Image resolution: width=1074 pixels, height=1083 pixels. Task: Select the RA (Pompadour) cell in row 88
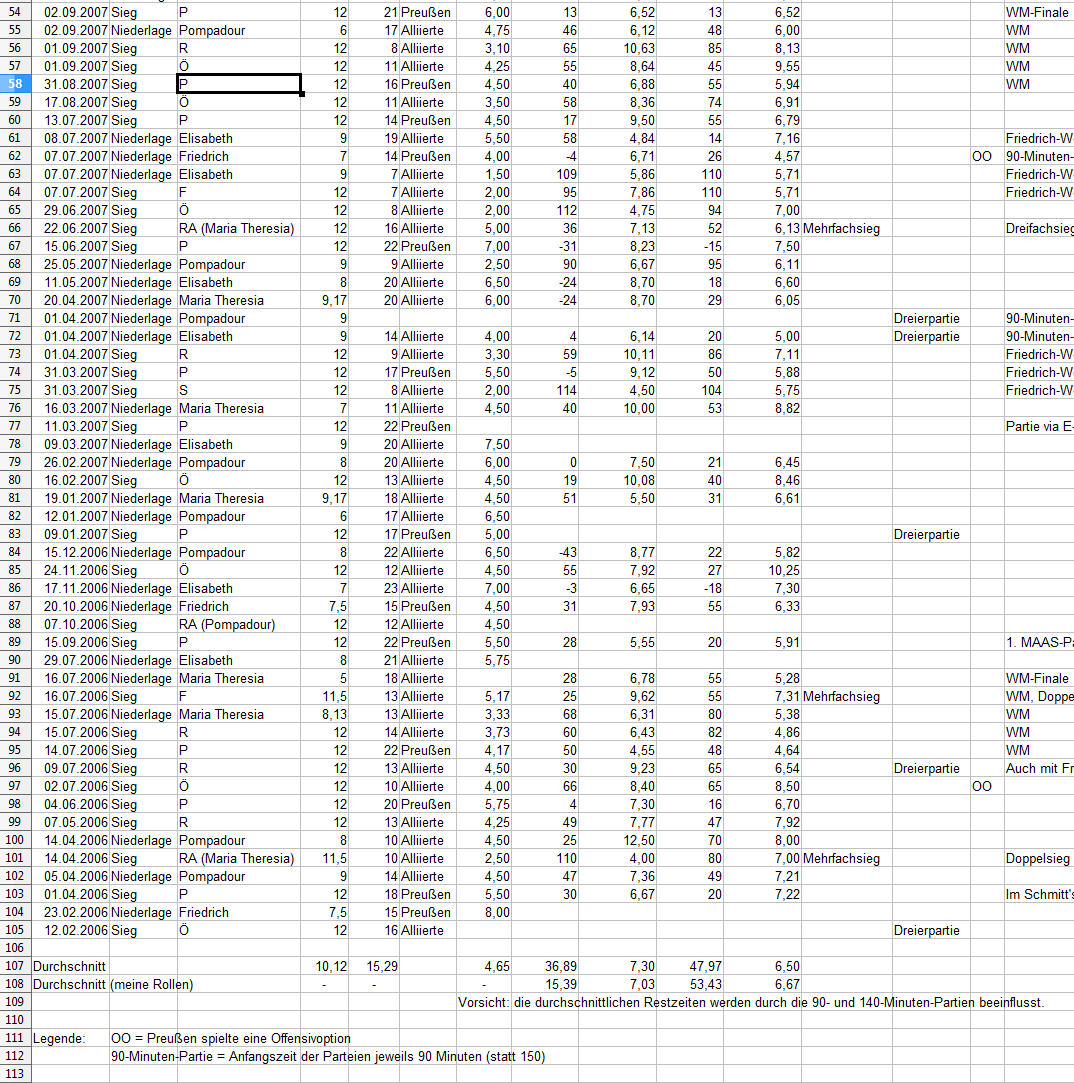[x=239, y=624]
